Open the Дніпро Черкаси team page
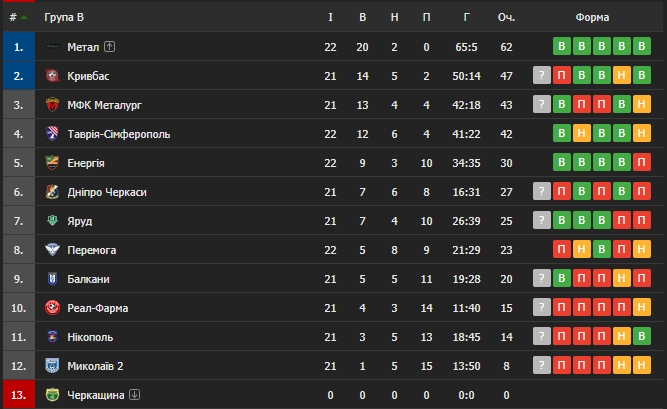 [x=107, y=192]
